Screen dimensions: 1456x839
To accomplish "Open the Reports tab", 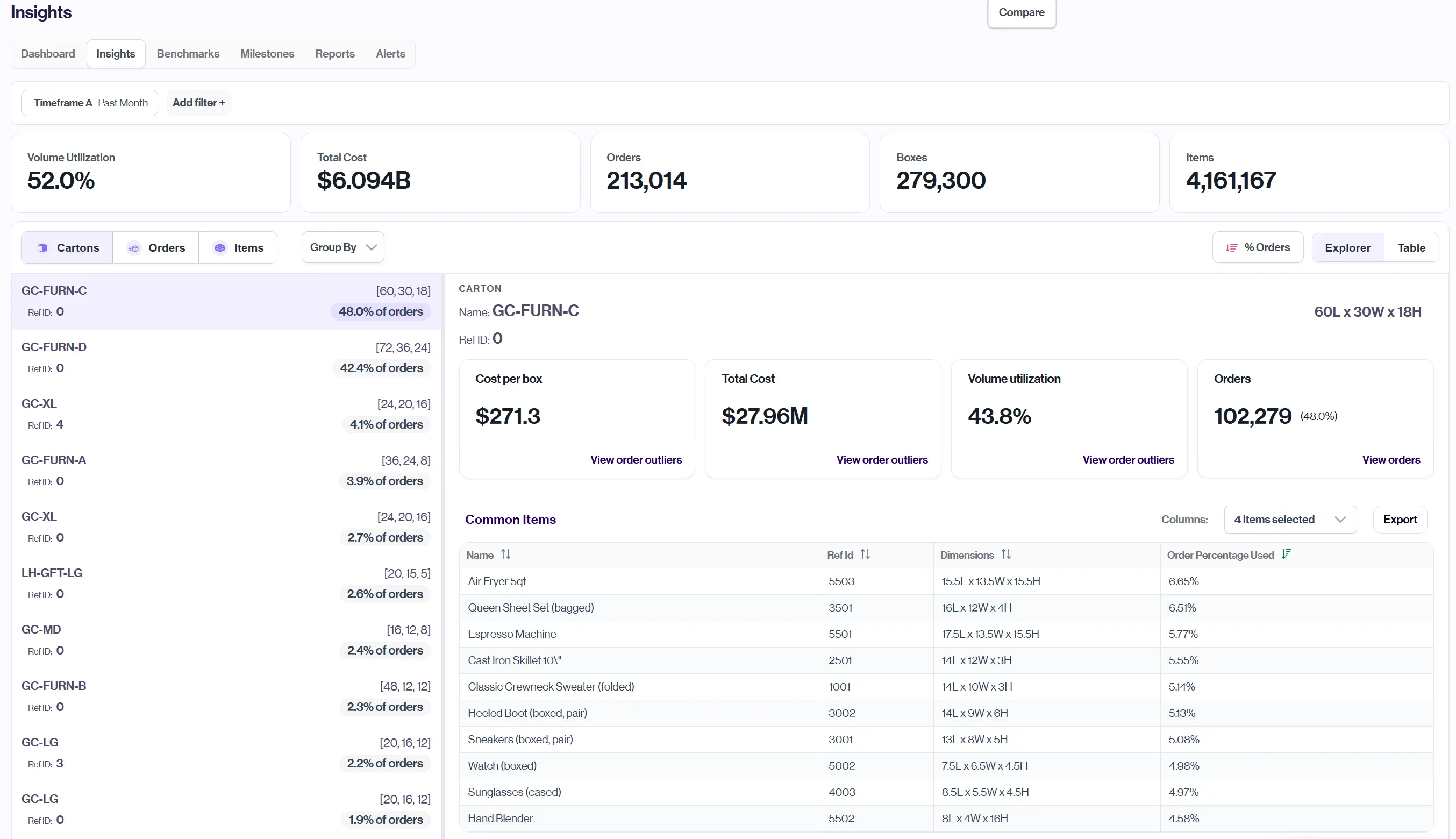I will point(334,54).
